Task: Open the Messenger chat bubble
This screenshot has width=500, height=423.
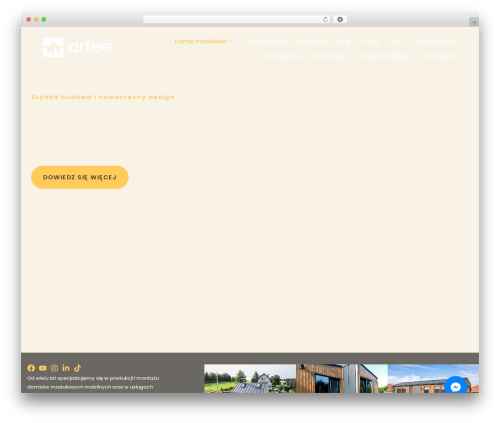Action: click(456, 386)
